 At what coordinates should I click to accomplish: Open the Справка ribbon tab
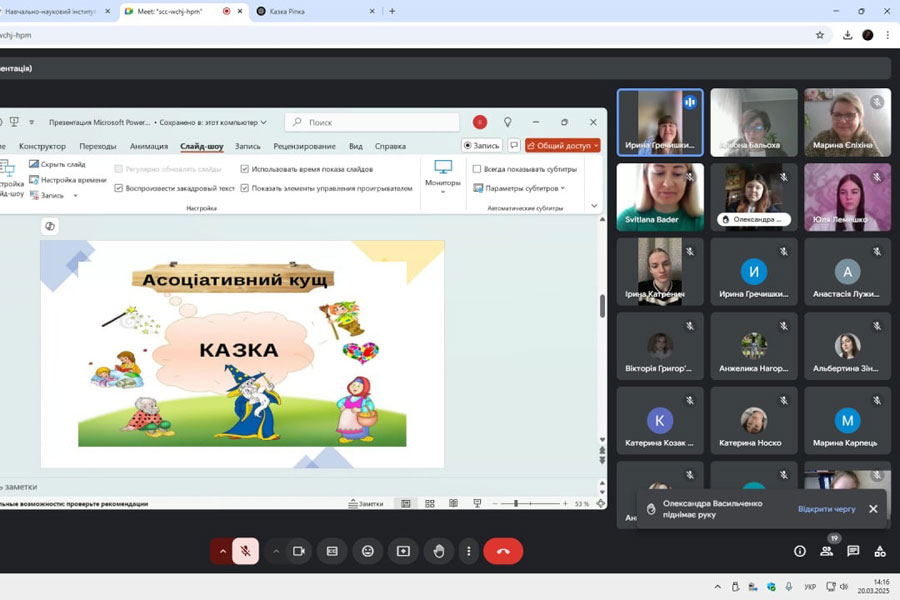390,146
